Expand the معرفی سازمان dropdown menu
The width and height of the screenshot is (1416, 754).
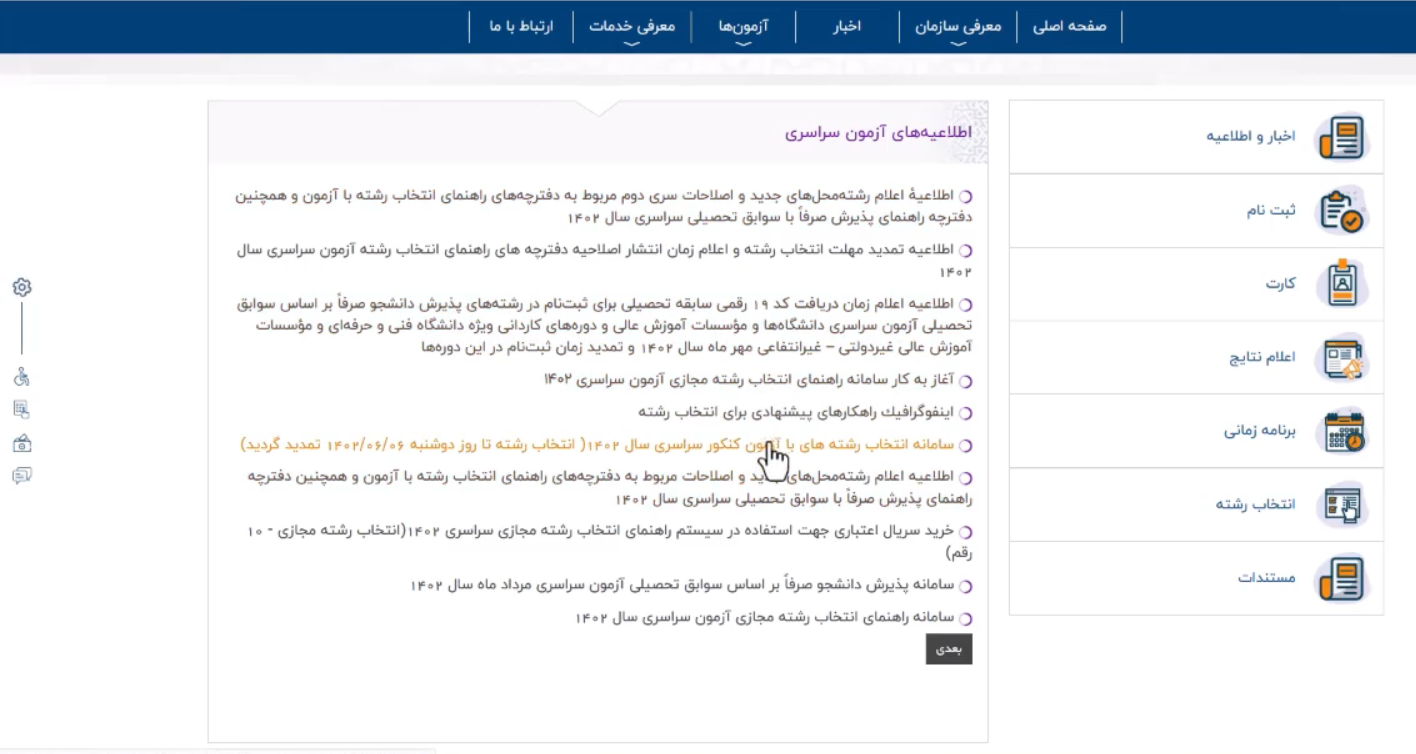coord(957,27)
